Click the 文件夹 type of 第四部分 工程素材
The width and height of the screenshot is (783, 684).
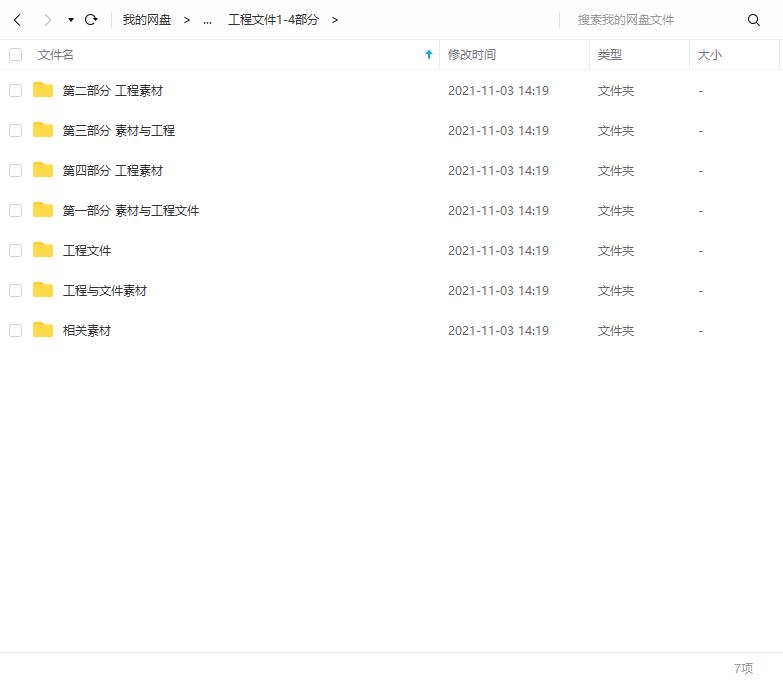(x=616, y=170)
